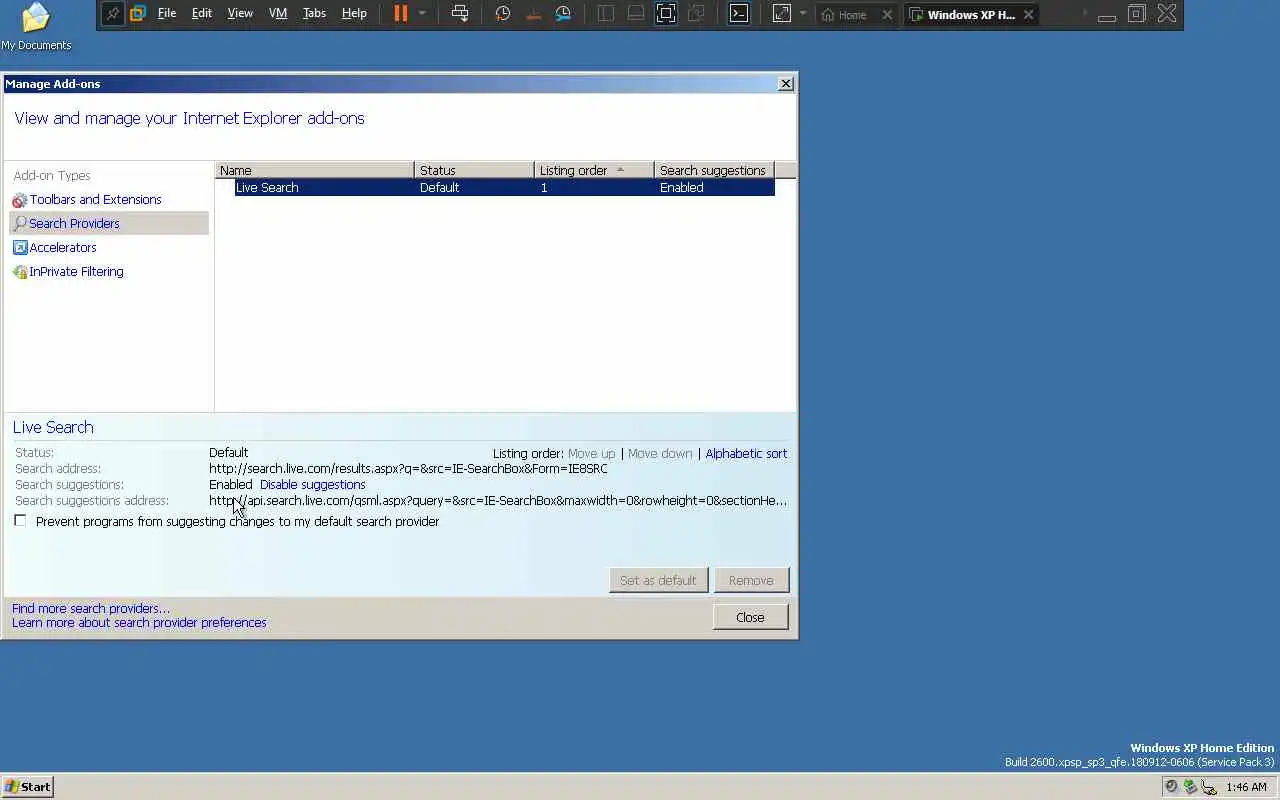Screen dimensions: 1280x800
Task: Select the Live Search provider row
Action: click(x=504, y=188)
